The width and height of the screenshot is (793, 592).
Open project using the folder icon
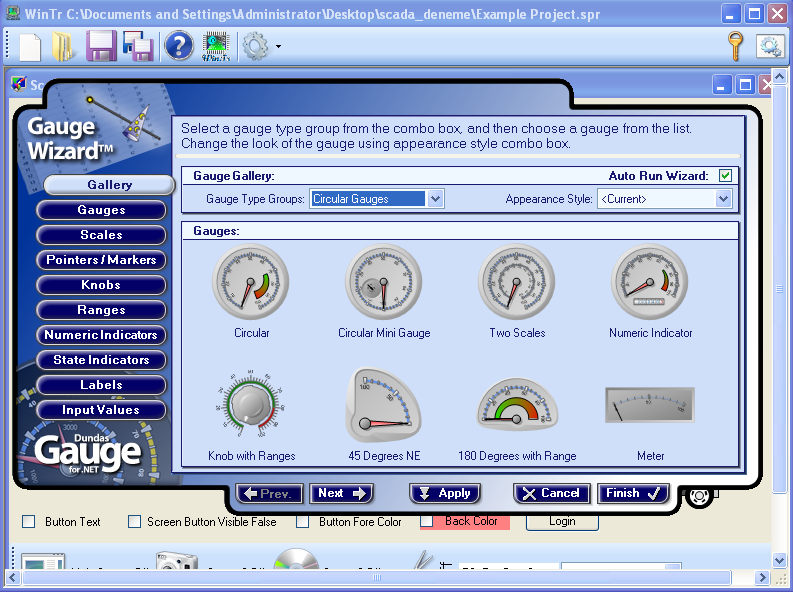pos(64,46)
